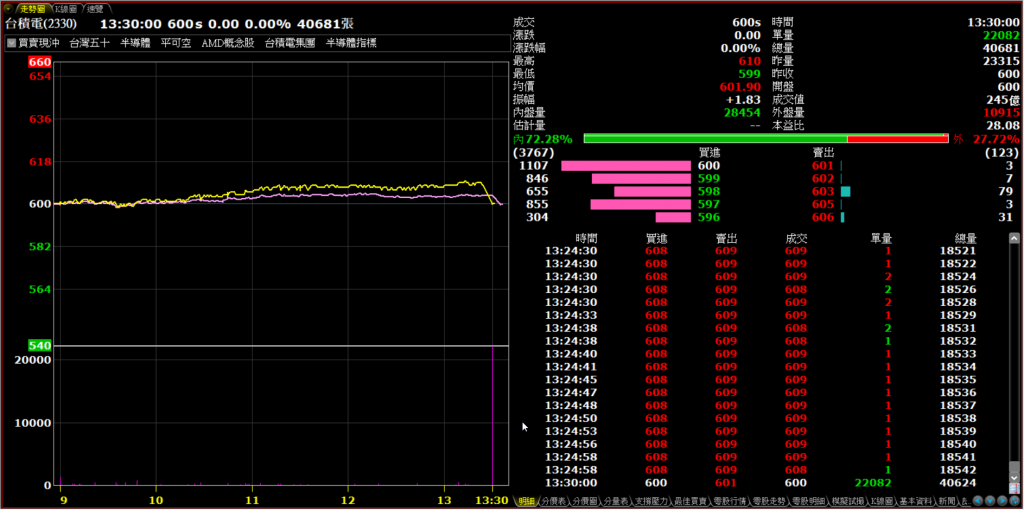Click the 最低 value 599
The image size is (1024, 510).
tap(750, 74)
